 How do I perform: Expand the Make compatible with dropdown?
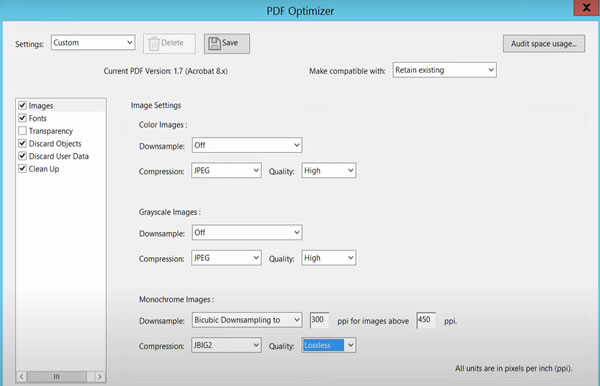[444, 70]
